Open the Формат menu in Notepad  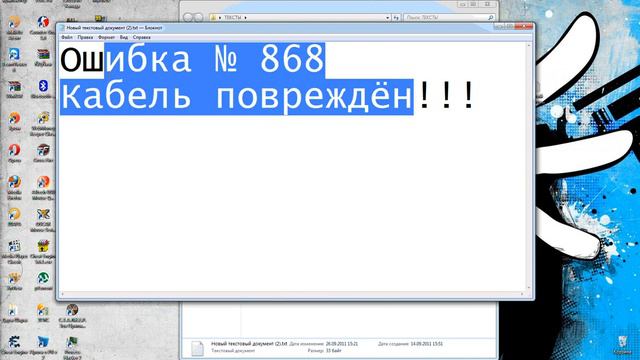point(106,37)
